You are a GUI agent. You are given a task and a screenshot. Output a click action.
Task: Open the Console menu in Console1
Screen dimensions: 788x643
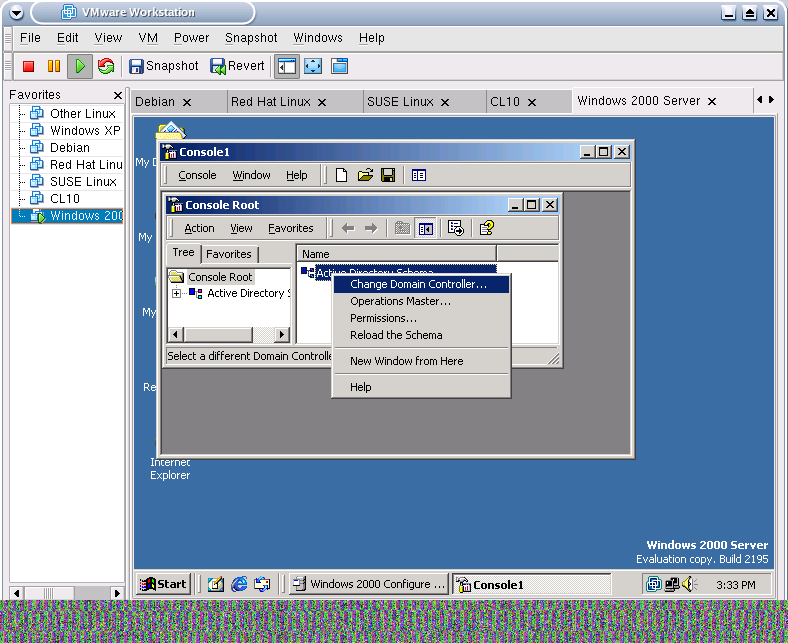(197, 175)
